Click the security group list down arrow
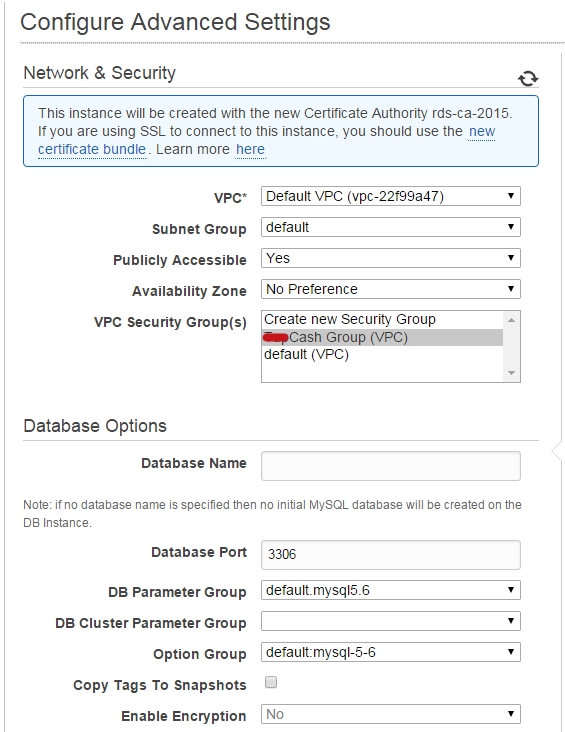The width and height of the screenshot is (565, 732). coord(511,373)
